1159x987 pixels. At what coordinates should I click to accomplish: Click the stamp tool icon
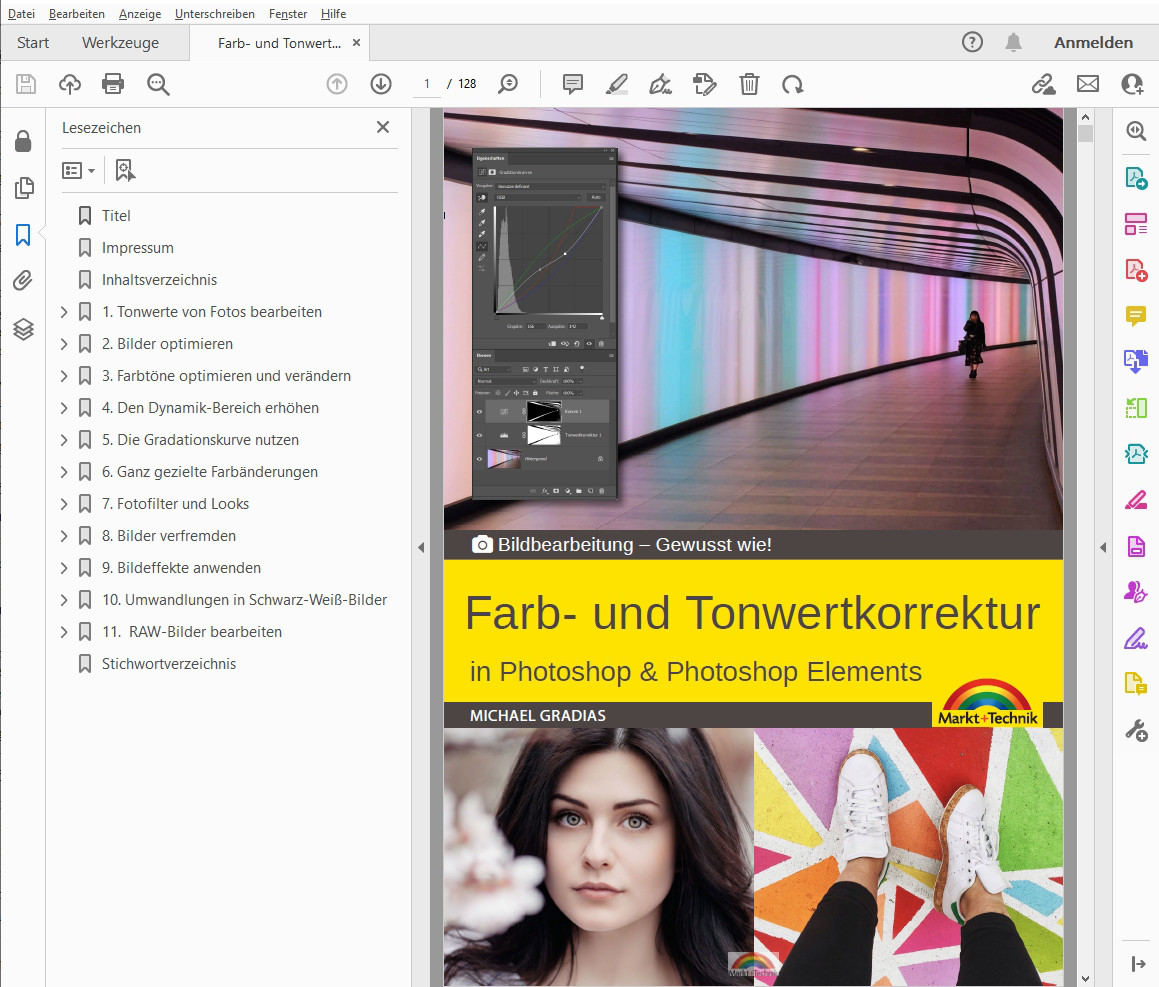704,84
